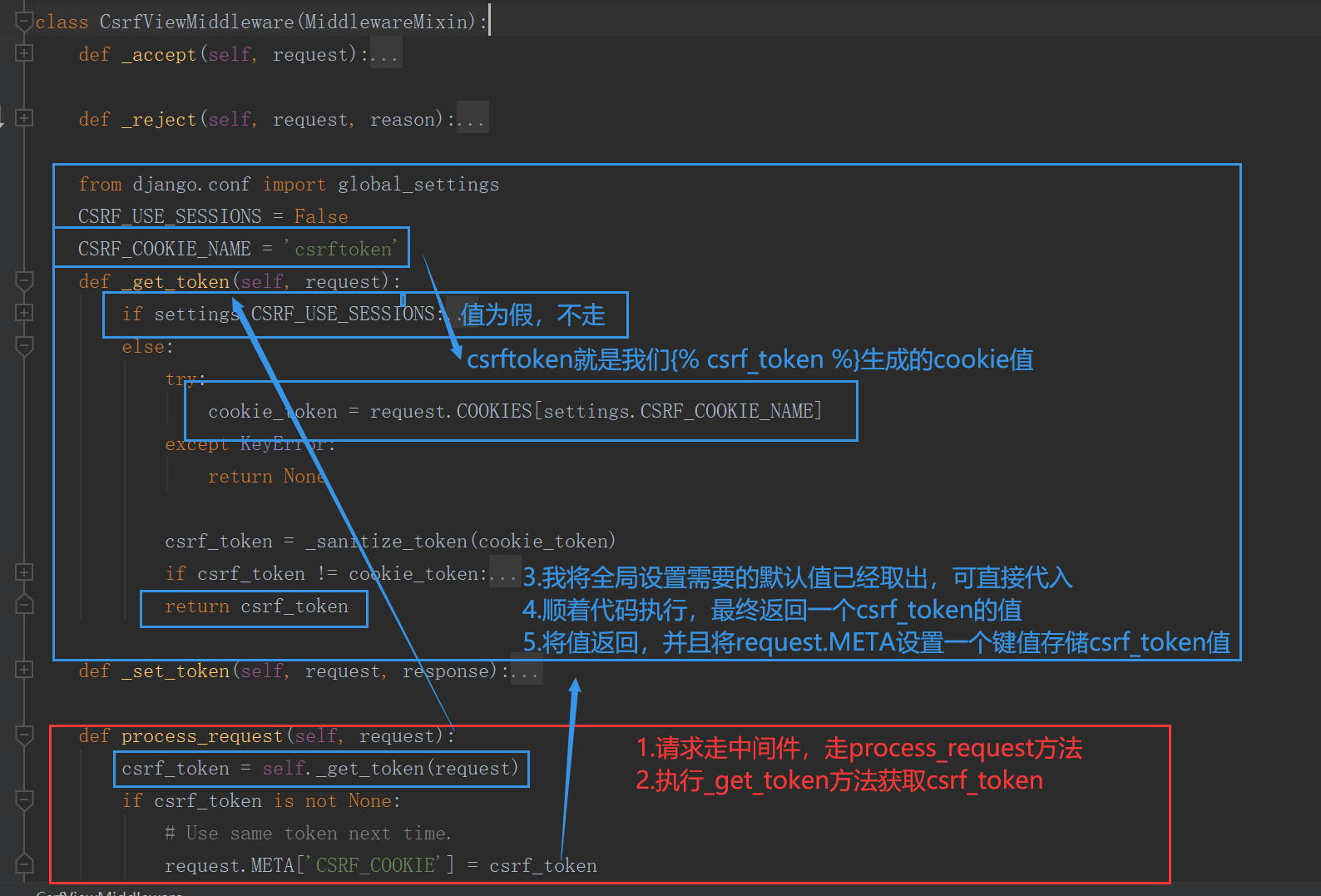This screenshot has width=1321, height=896.
Task: Click the '# Use same token next time.' comment
Action: [308, 833]
